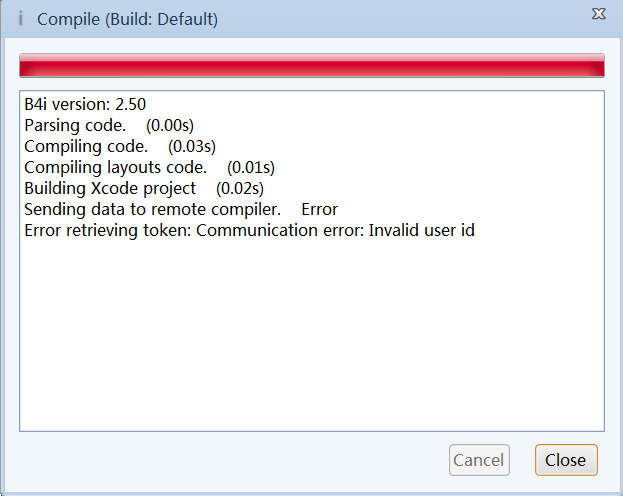Image resolution: width=623 pixels, height=496 pixels.
Task: Click the "Compiling layouts code." log entry
Action: point(115,167)
